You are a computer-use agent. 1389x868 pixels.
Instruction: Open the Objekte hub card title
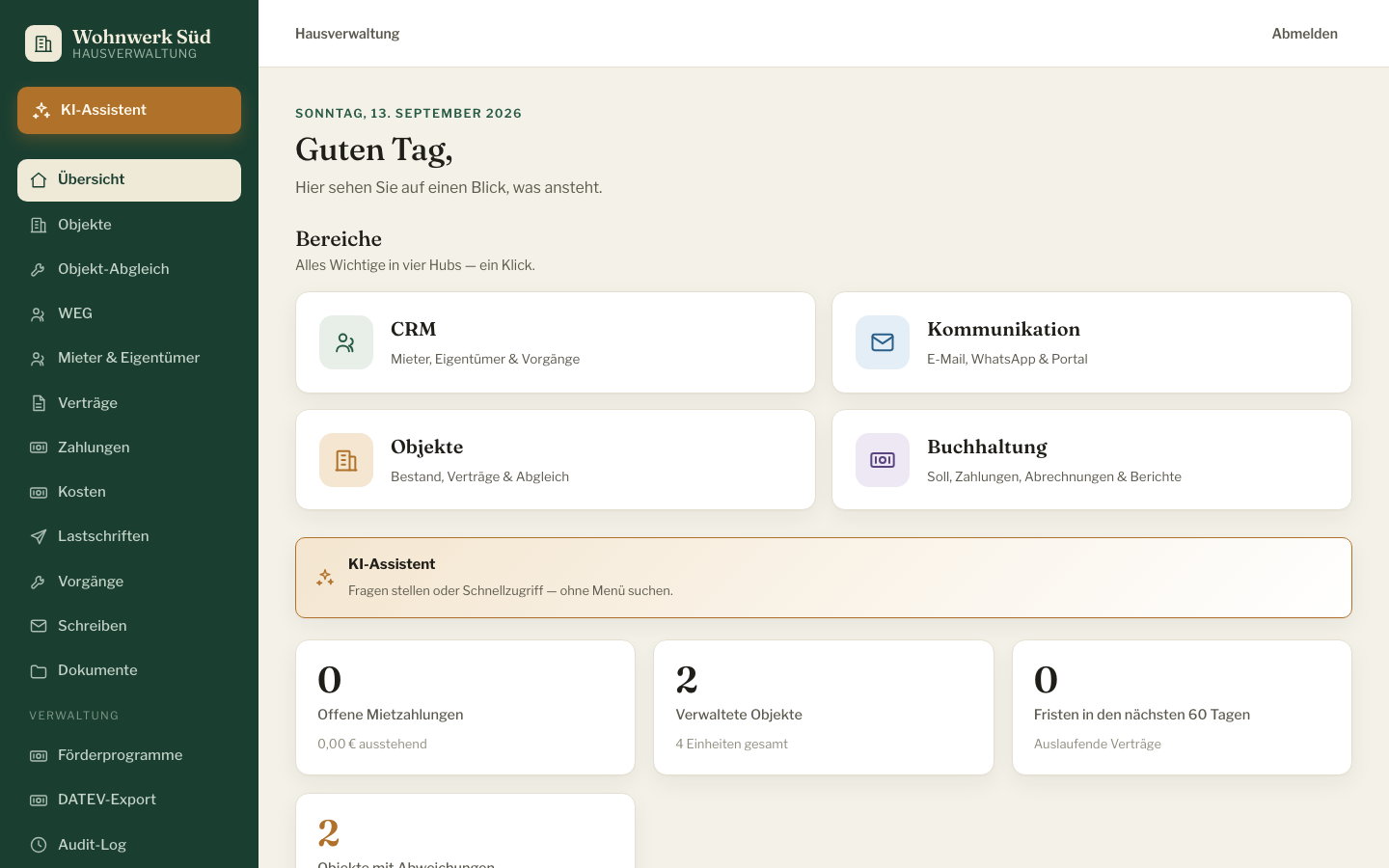[427, 447]
